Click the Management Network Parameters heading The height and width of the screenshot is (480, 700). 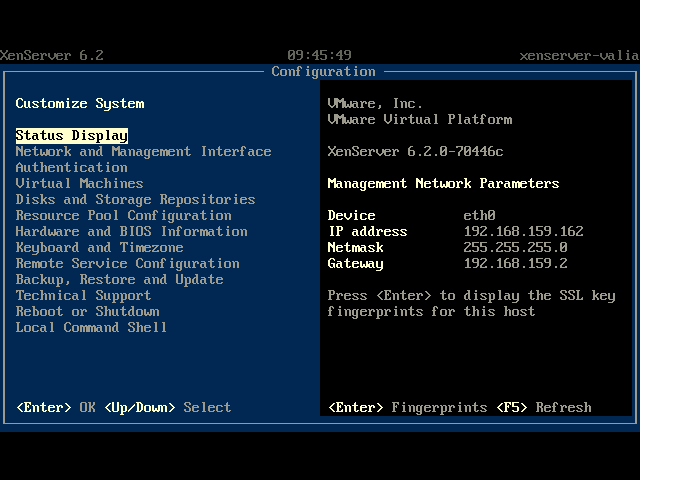pyautogui.click(x=443, y=184)
